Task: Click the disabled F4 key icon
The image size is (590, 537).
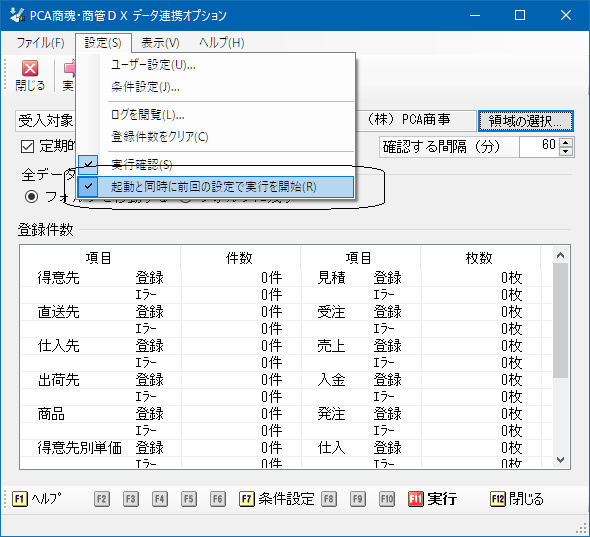Action: (x=160, y=499)
